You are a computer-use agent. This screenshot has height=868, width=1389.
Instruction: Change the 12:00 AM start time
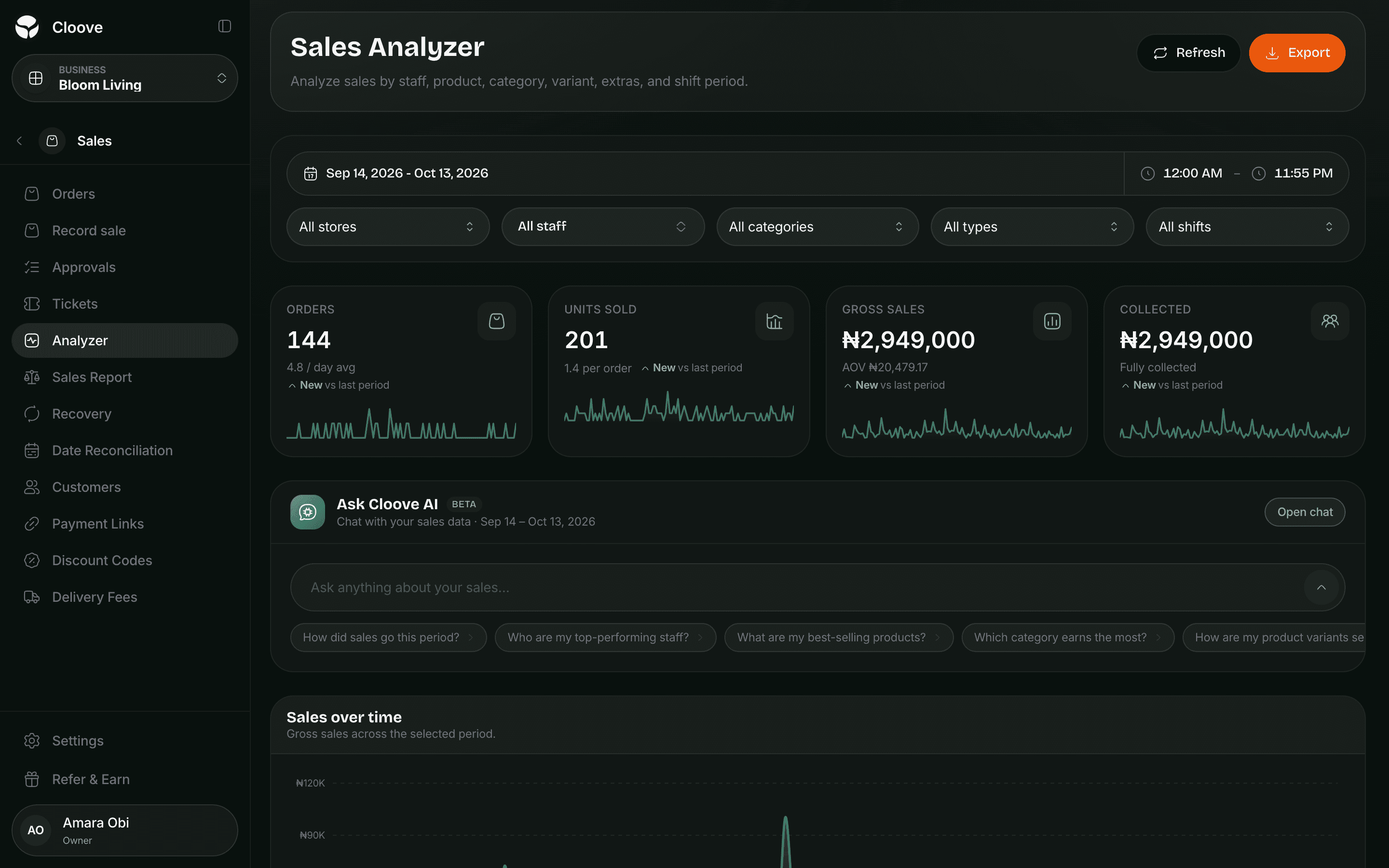(x=1193, y=174)
